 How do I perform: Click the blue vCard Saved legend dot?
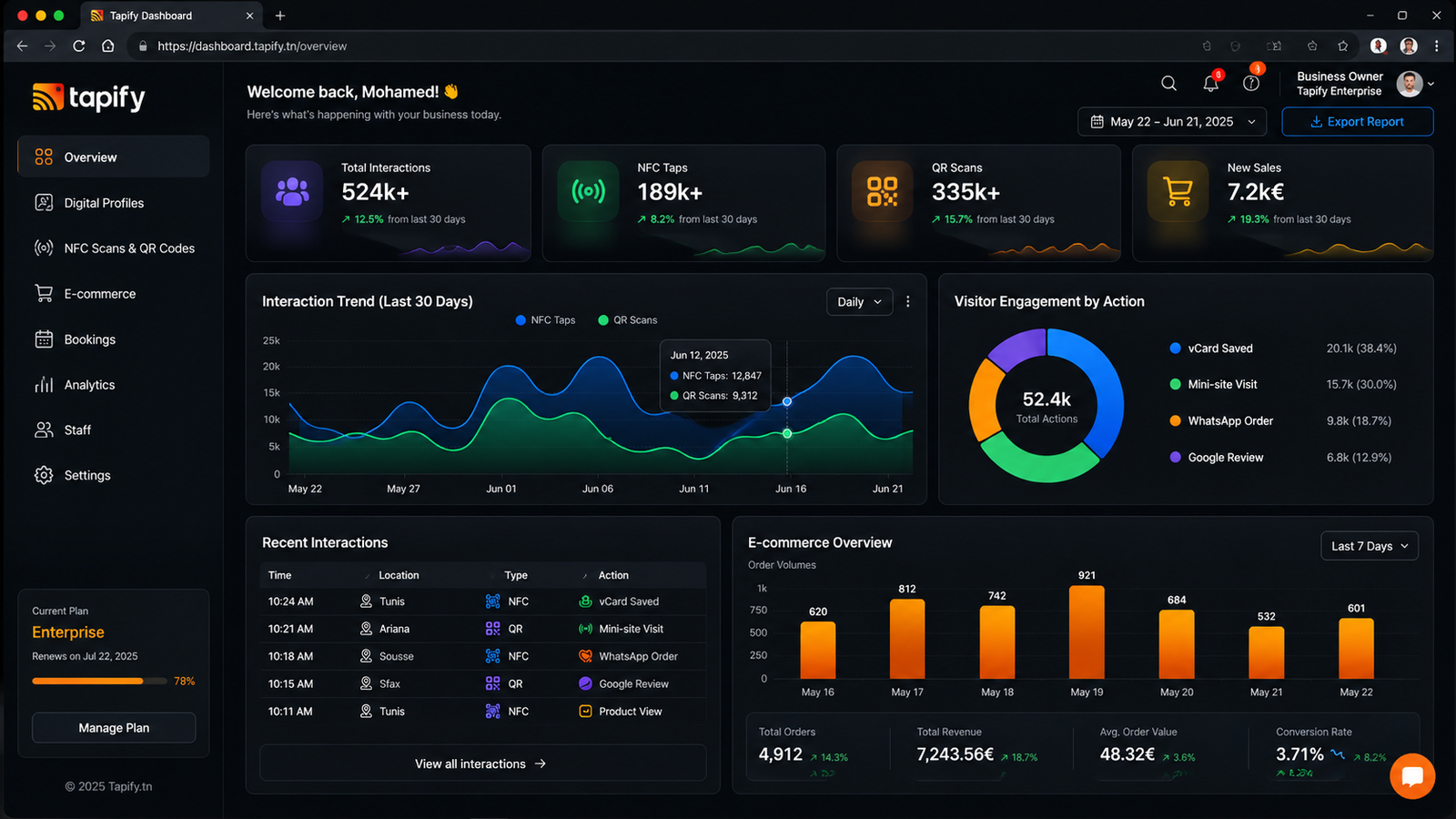[1175, 349]
